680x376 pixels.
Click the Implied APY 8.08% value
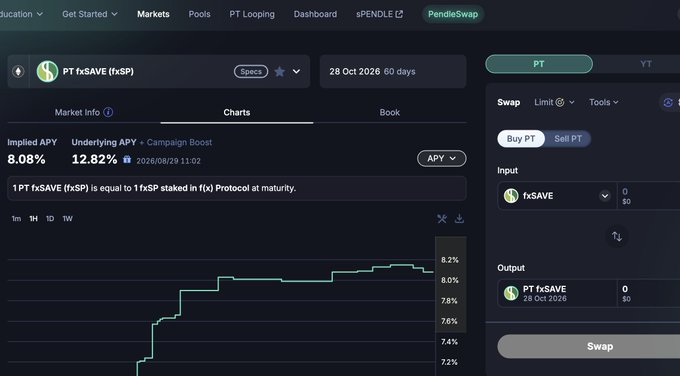point(26,159)
